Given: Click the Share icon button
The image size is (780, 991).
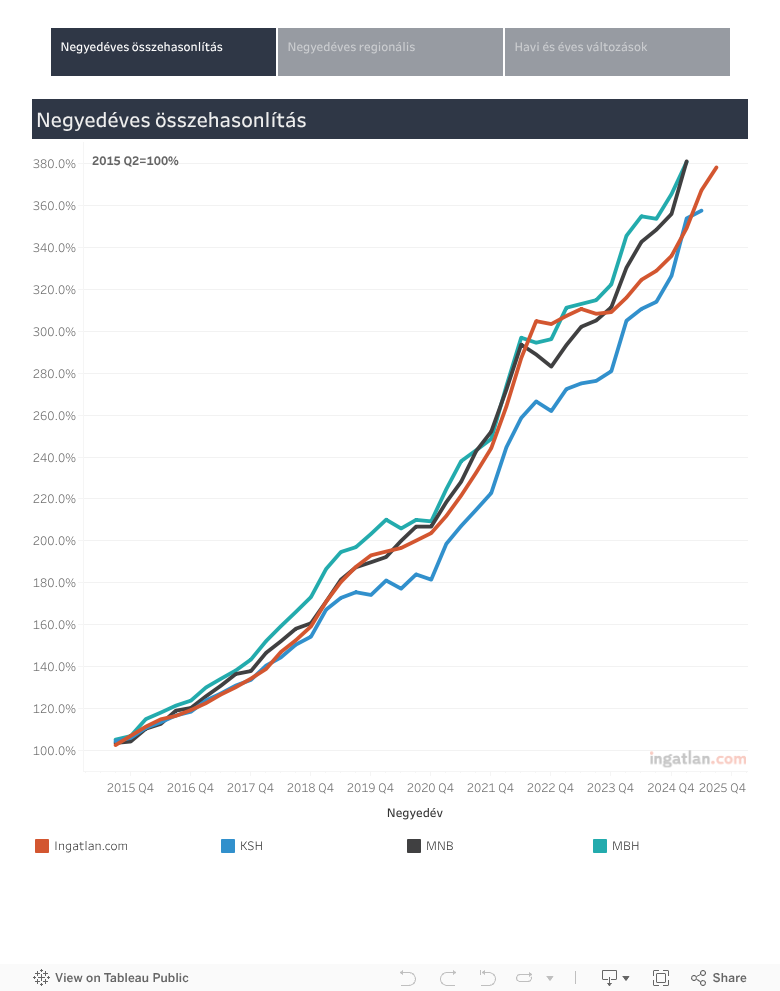Looking at the screenshot, I should tap(718, 978).
